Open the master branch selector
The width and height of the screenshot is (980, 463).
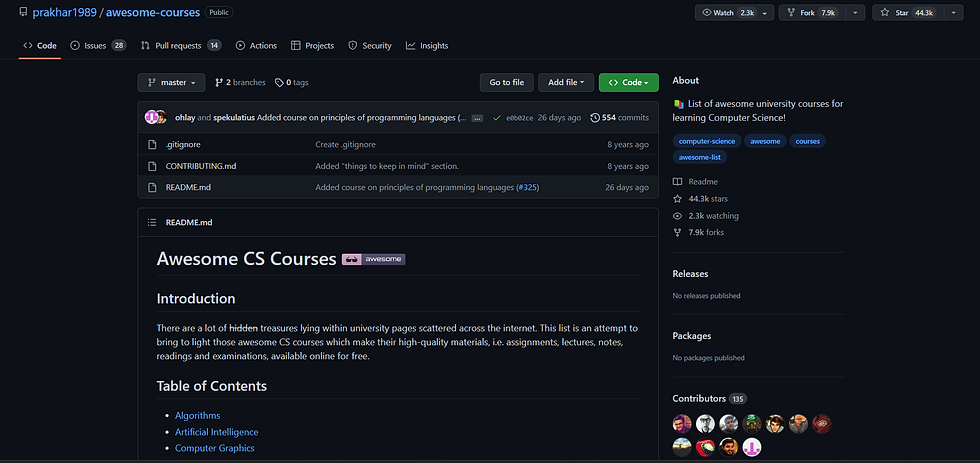coord(171,82)
